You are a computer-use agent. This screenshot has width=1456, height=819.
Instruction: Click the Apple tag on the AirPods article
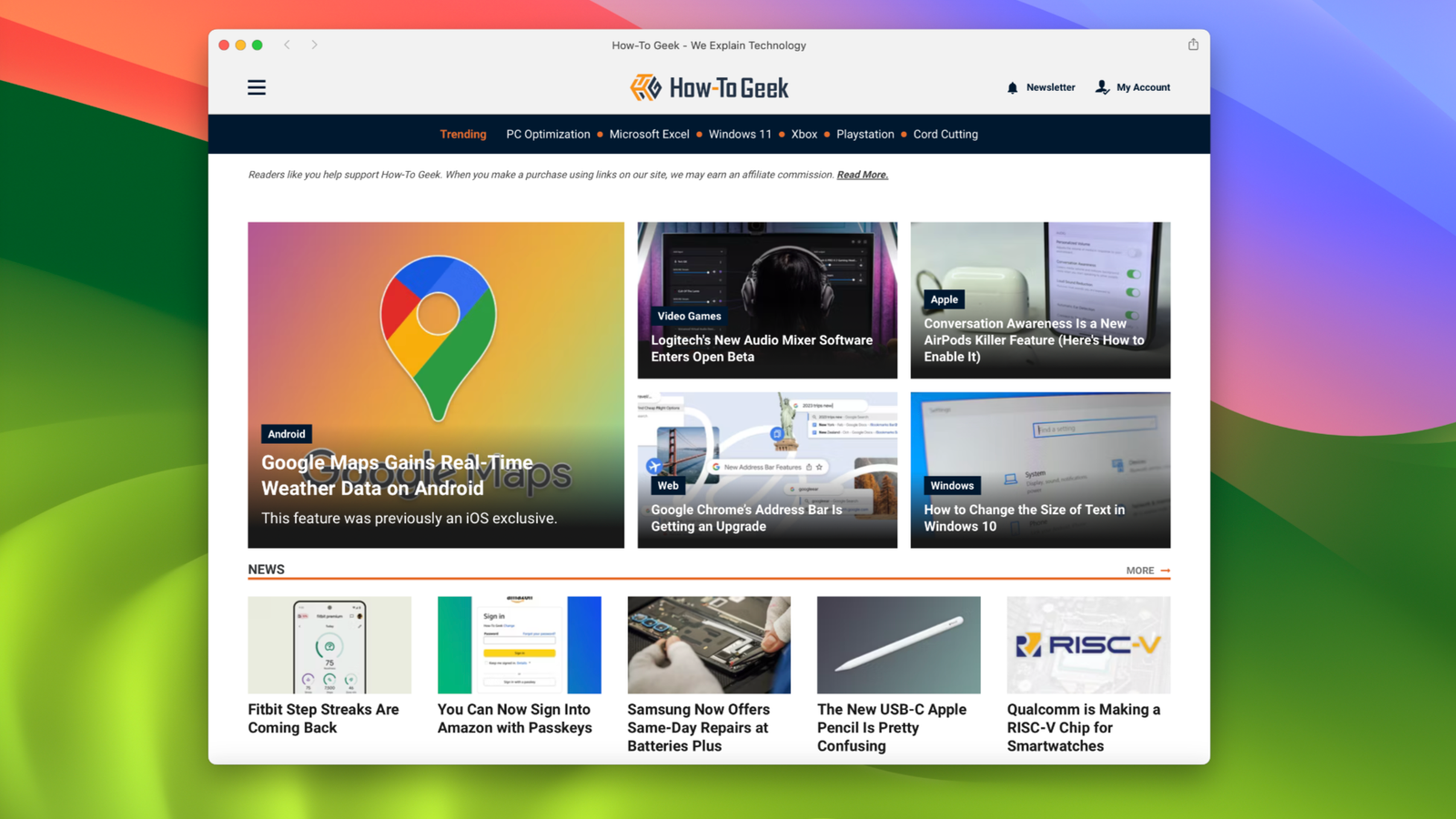[944, 299]
